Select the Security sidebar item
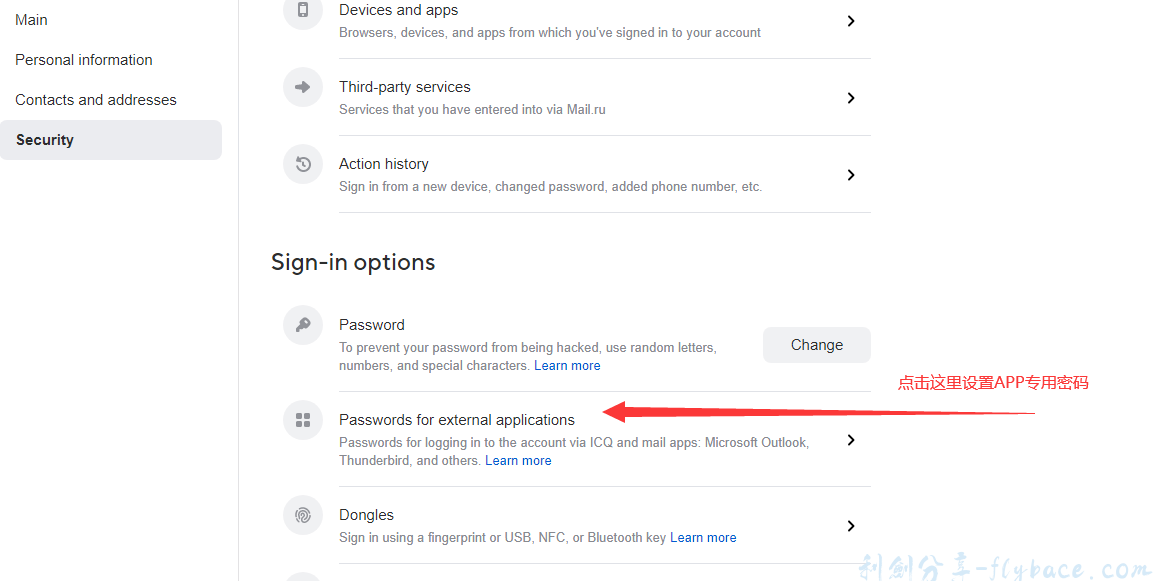This screenshot has height=581, width=1154. pyautogui.click(x=45, y=140)
